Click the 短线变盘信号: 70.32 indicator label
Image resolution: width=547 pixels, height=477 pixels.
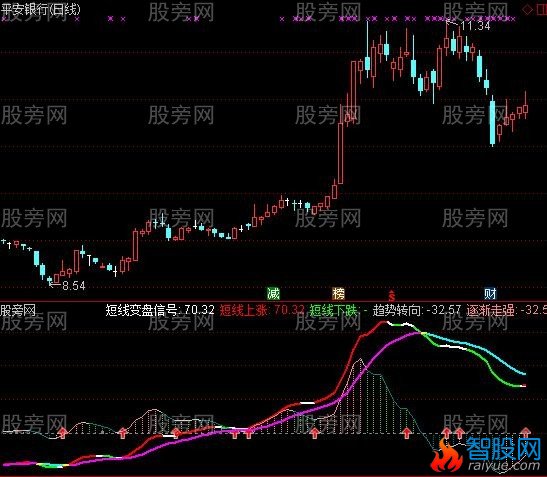tap(160, 310)
